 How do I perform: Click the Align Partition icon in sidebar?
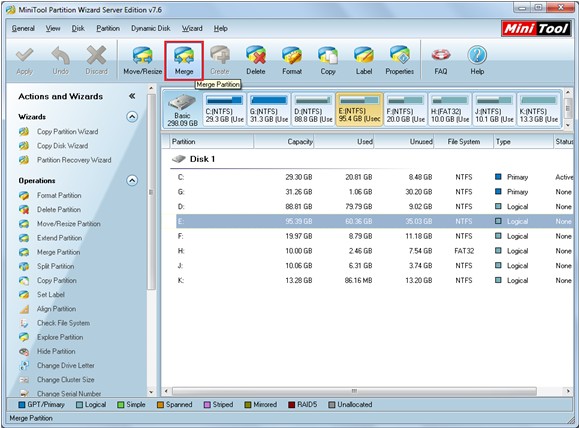coord(24,309)
